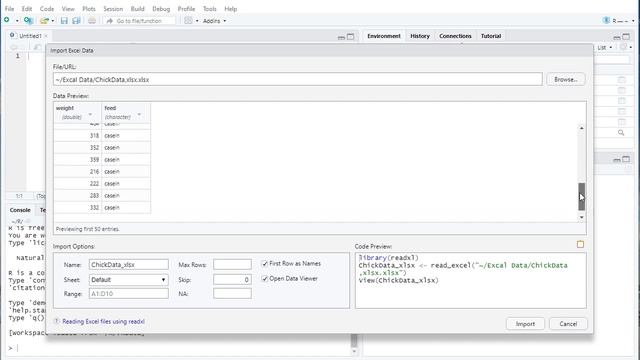Open the Addins dropdown
Image resolution: width=640 pixels, height=360 pixels.
[x=214, y=21]
